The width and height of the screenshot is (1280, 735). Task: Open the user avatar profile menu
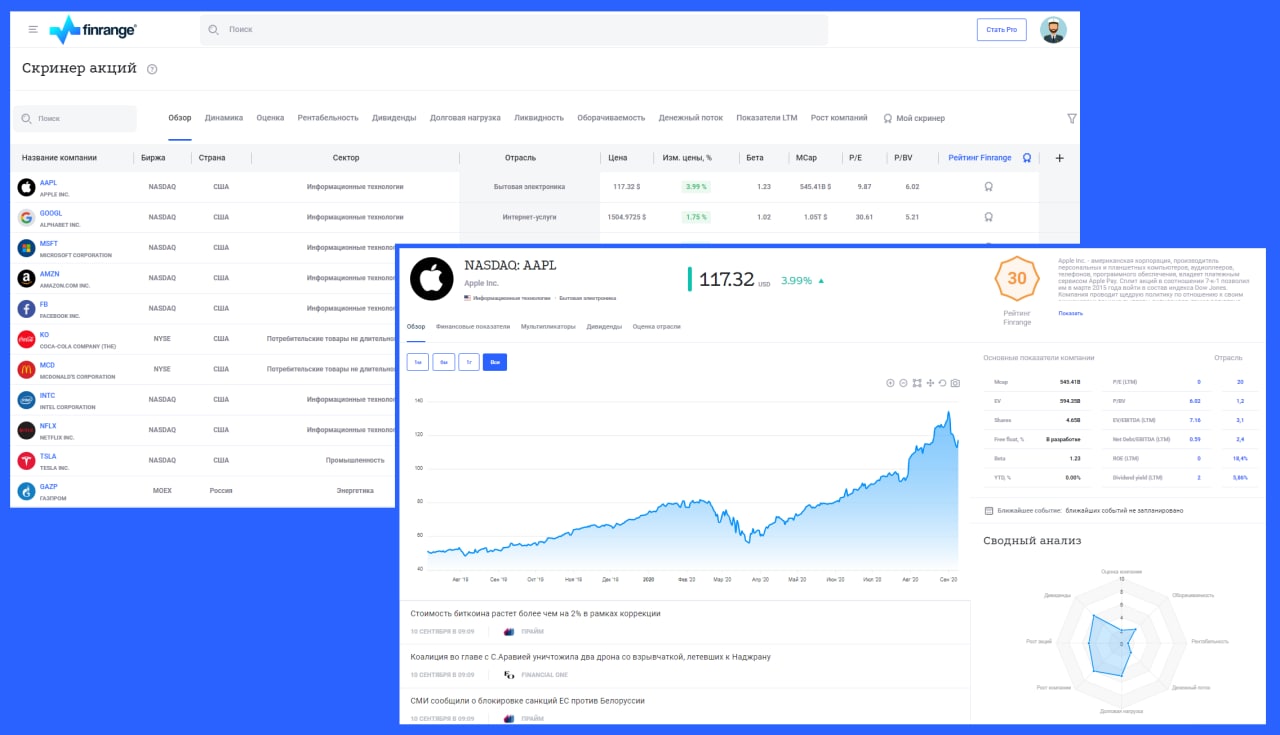point(1053,30)
